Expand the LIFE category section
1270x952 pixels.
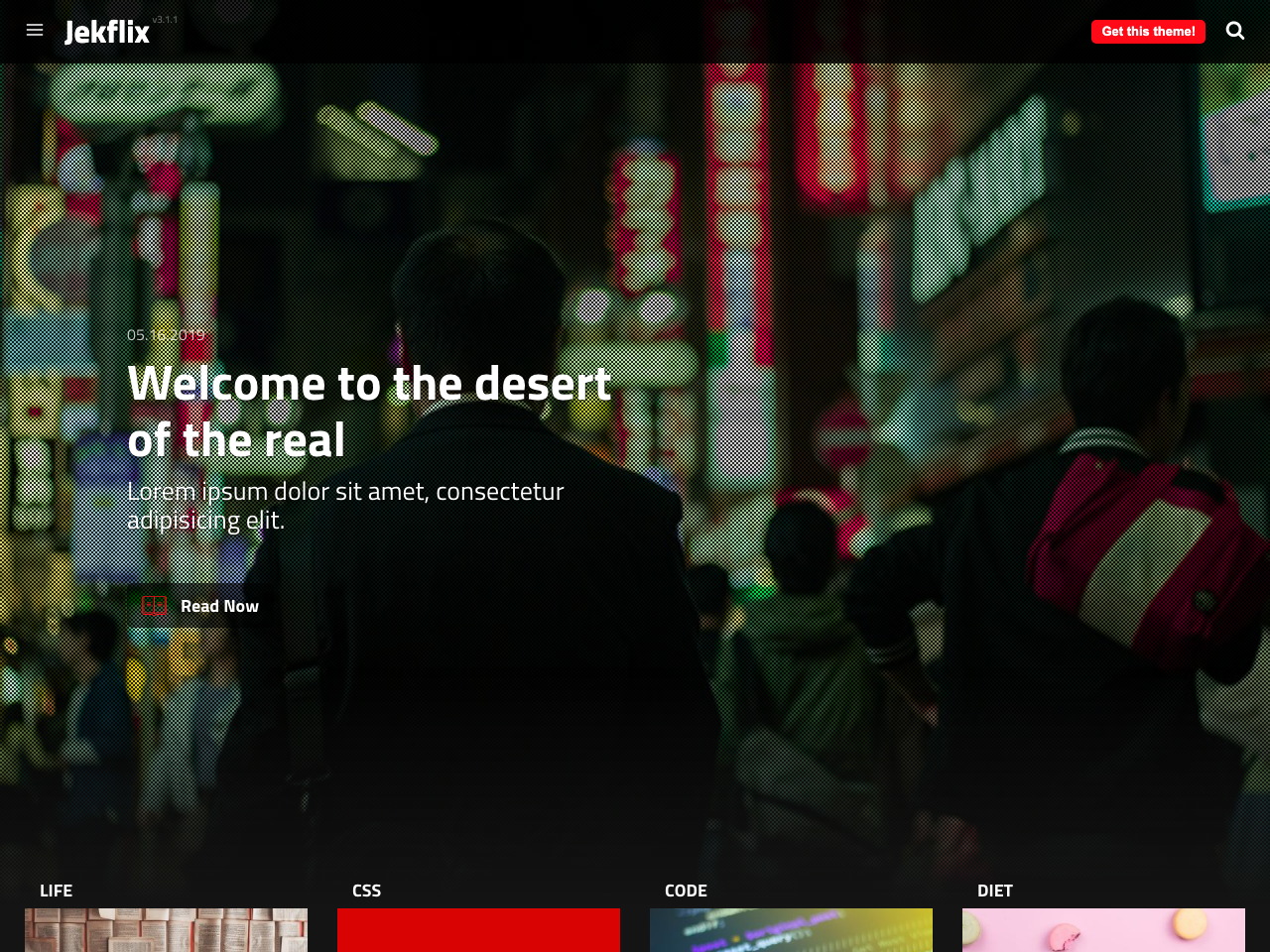point(56,891)
